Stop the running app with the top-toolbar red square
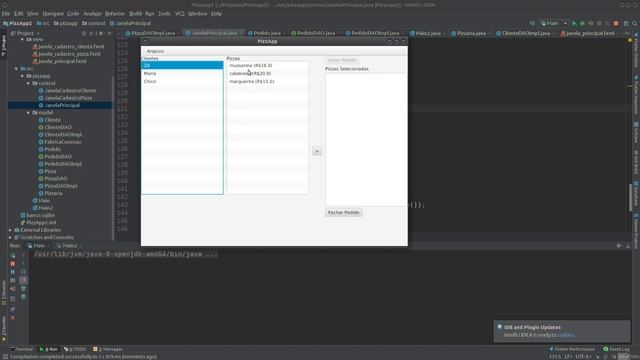 pyautogui.click(x=616, y=24)
